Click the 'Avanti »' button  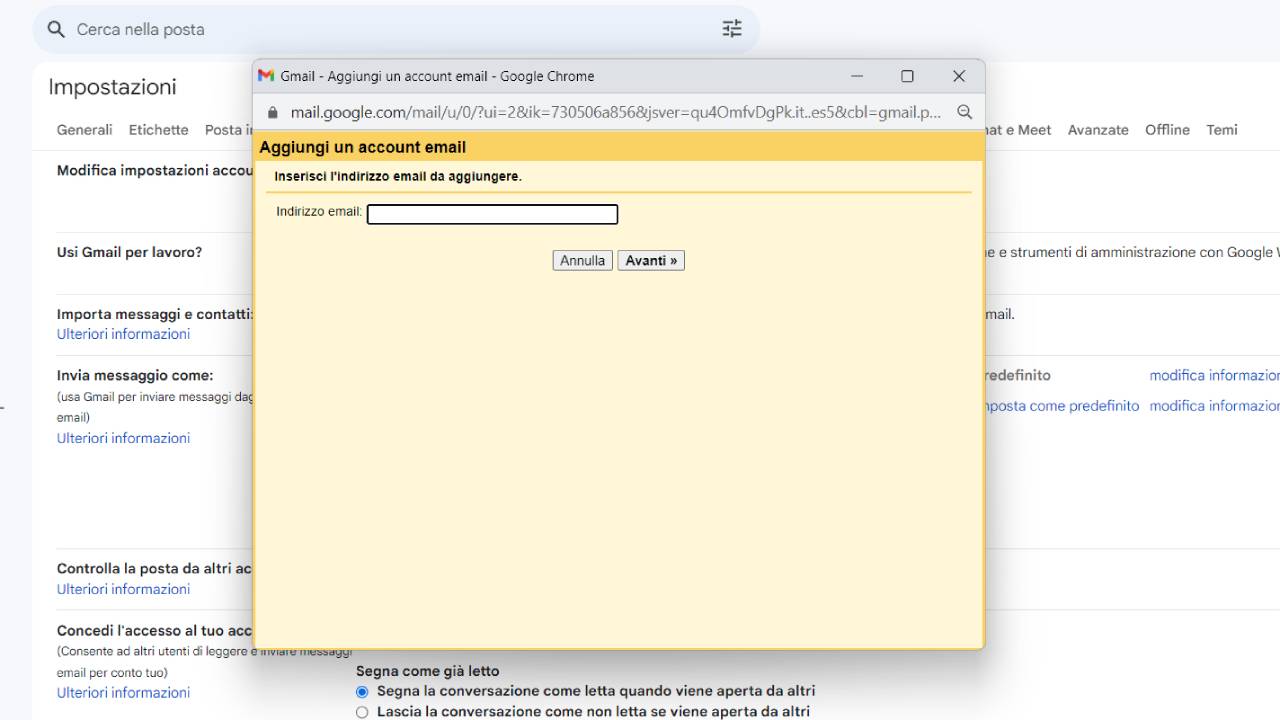tap(651, 260)
